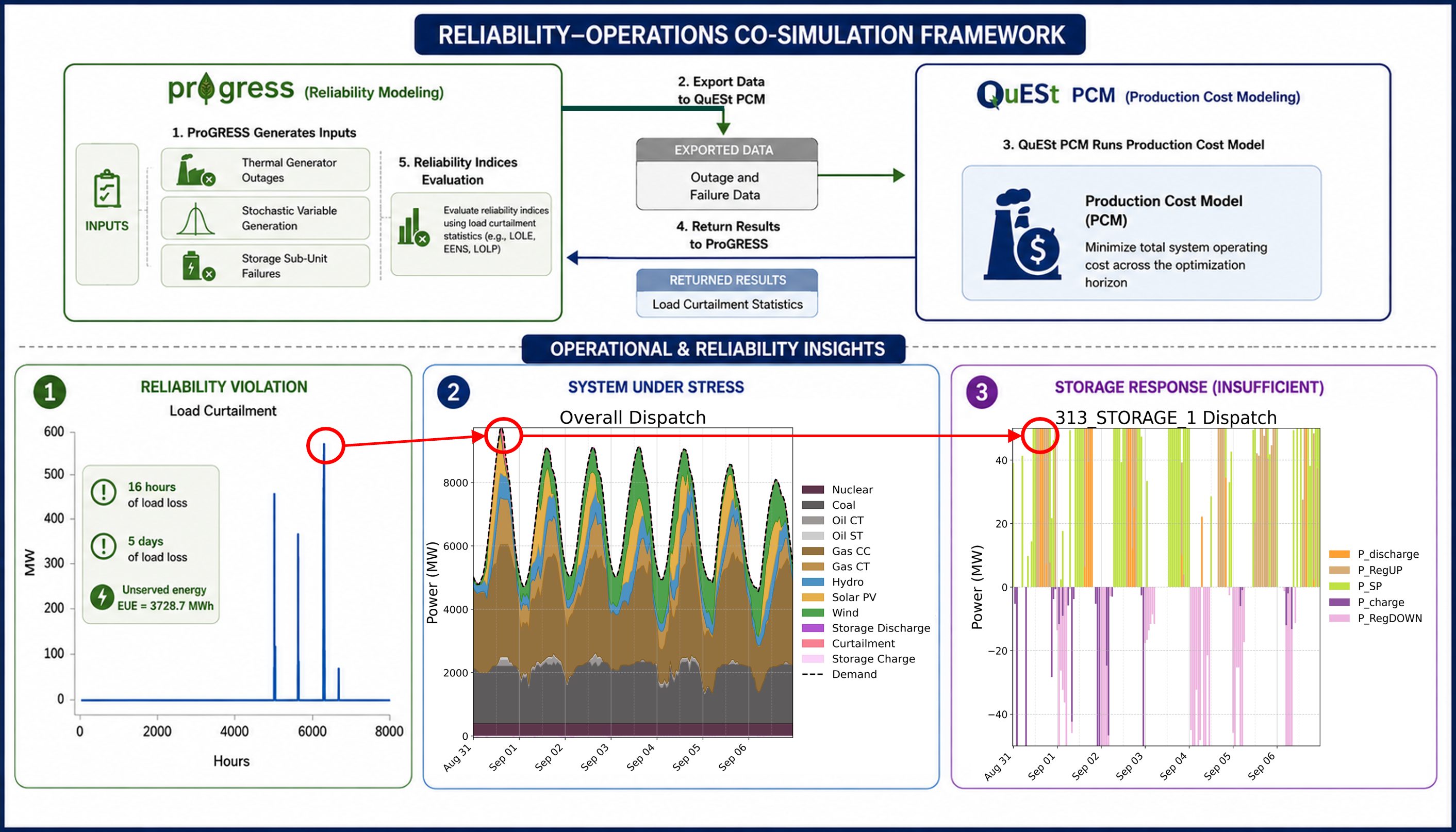Image resolution: width=1456 pixels, height=832 pixels.
Task: Click the exclamation icon beside 5 days
Action: pyautogui.click(x=104, y=546)
